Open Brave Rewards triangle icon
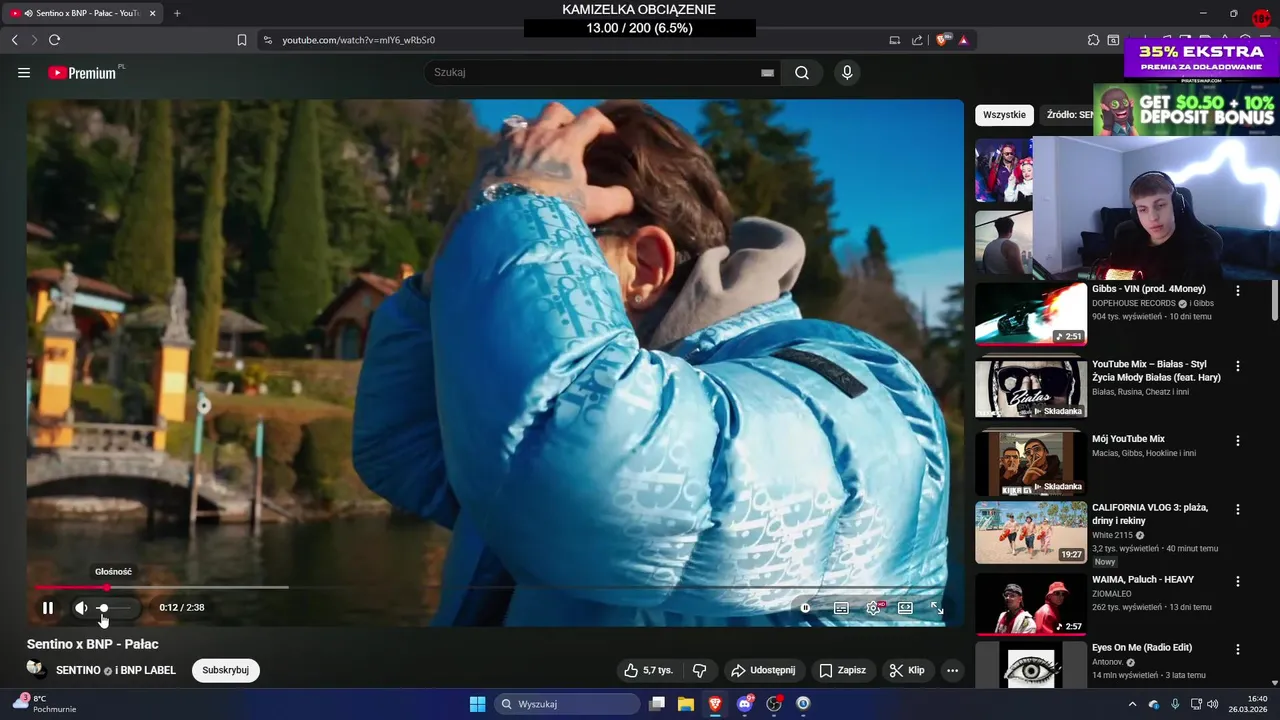 (963, 40)
